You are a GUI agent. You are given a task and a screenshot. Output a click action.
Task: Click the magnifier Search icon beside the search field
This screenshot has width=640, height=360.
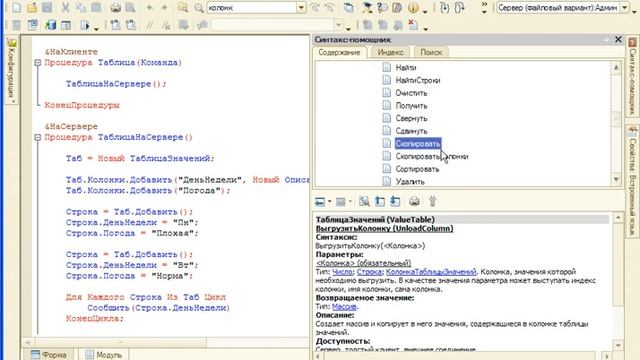coord(199,7)
